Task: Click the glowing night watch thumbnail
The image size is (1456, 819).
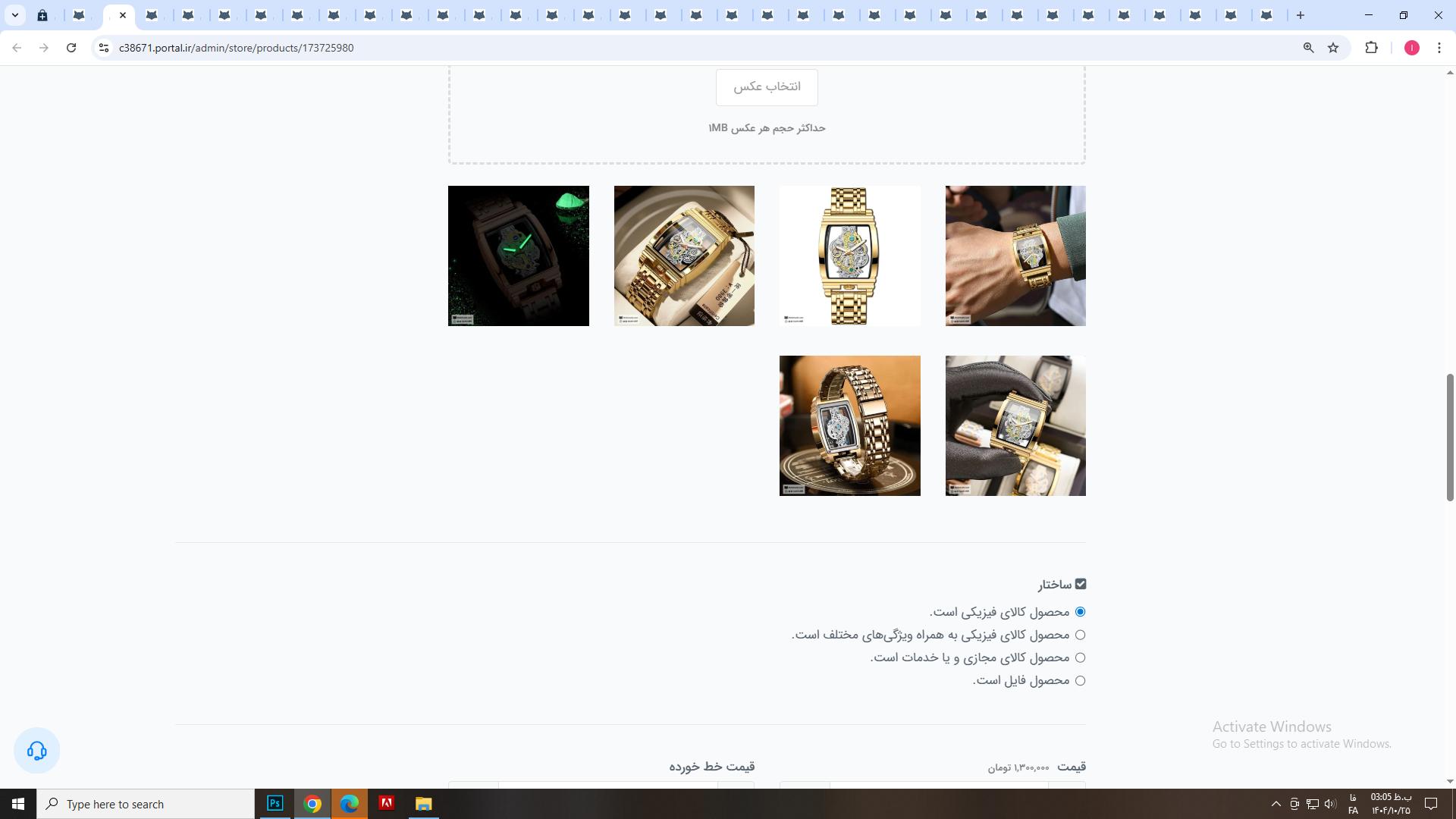Action: (518, 256)
